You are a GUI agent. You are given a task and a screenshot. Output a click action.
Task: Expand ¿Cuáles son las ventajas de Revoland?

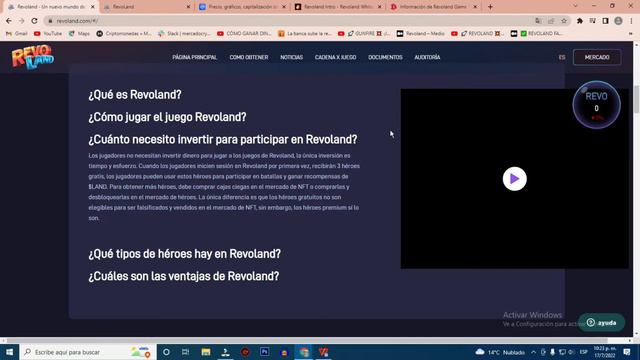[x=184, y=276]
